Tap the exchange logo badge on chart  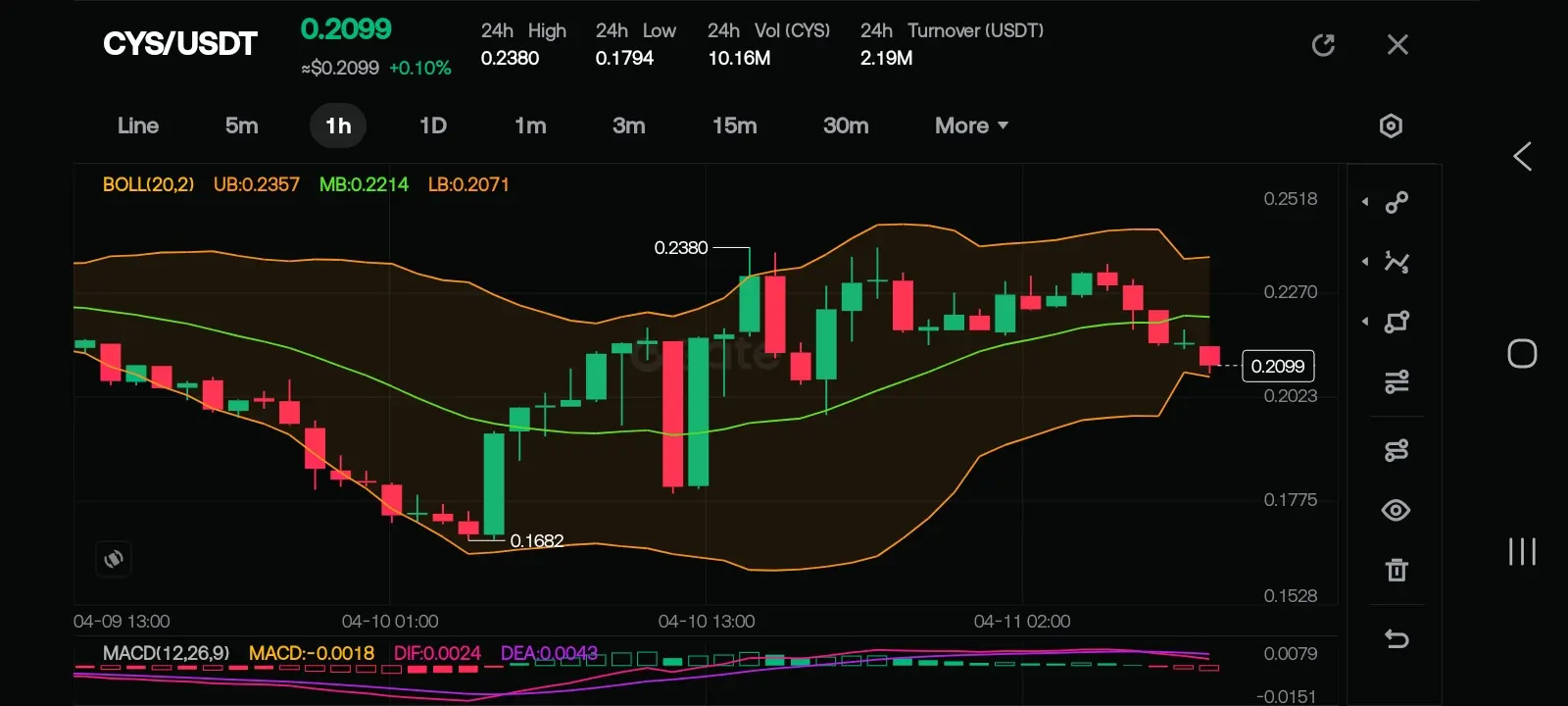click(x=114, y=559)
